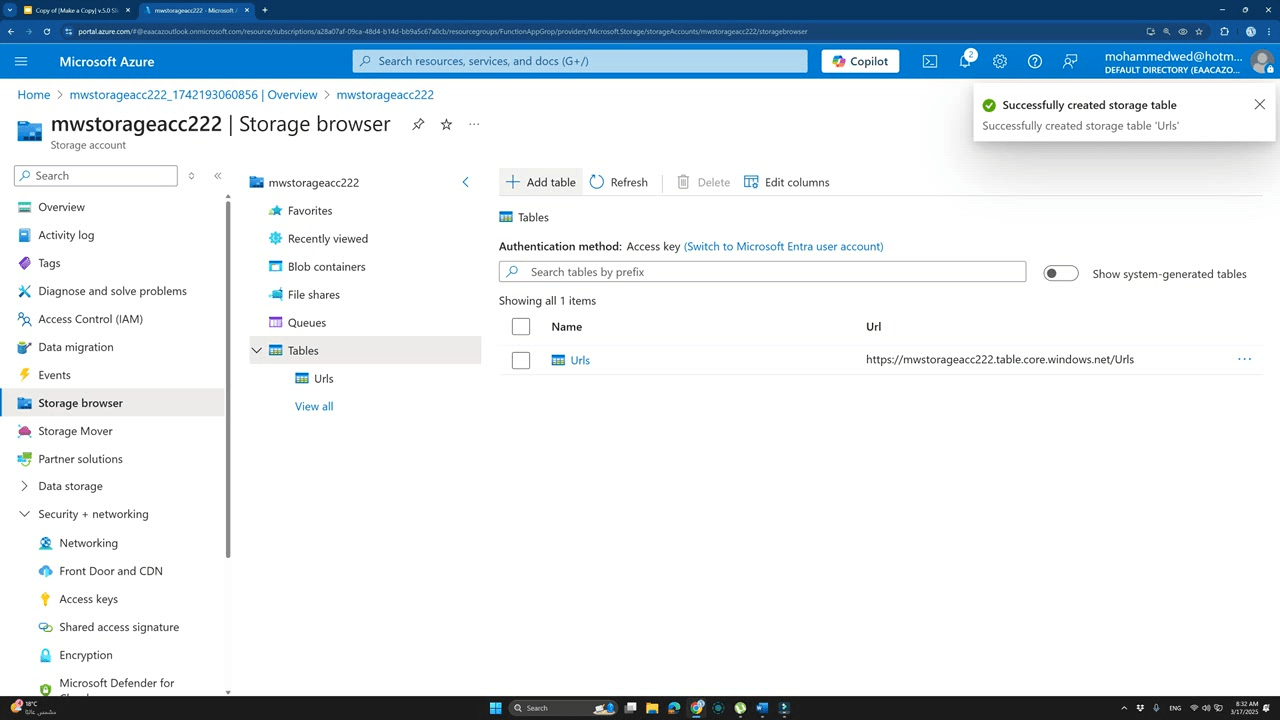Select Queues in the storage tree
1280x720 pixels.
tap(306, 322)
